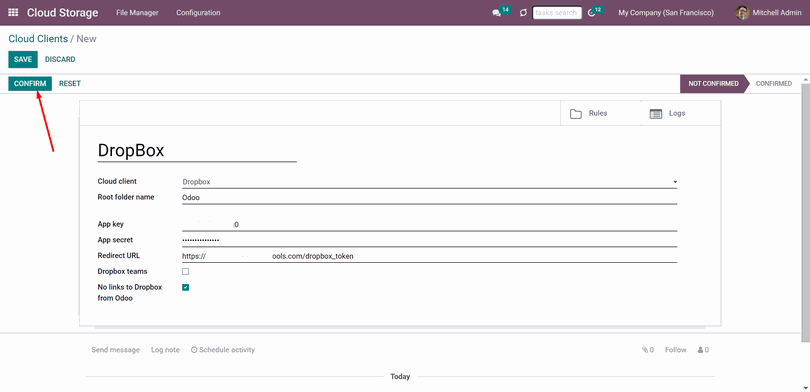Image resolution: width=810 pixels, height=392 pixels.
Task: Uncheck No links to Dropbox from Odoo
Action: coord(185,287)
